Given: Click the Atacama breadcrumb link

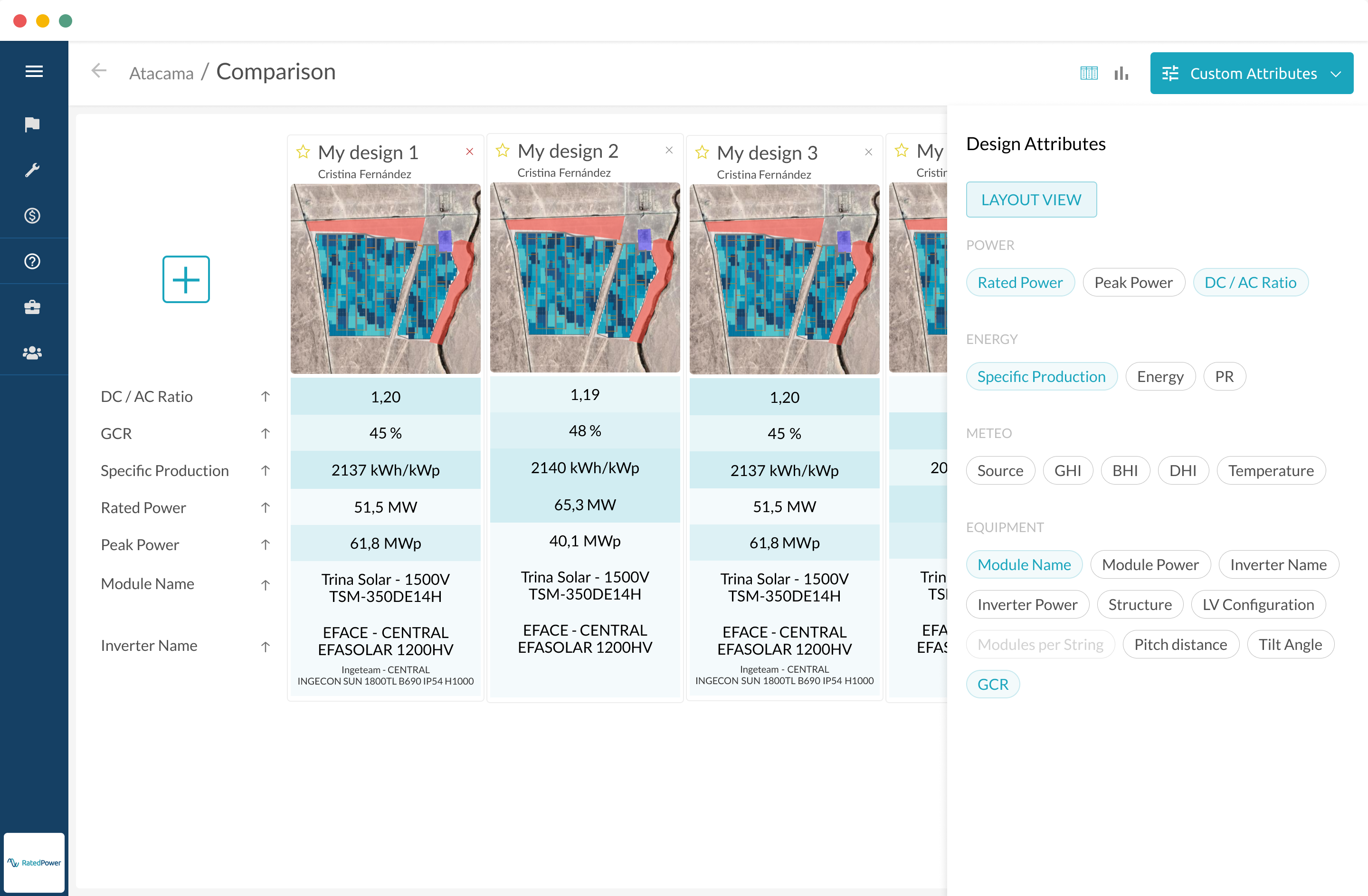Looking at the screenshot, I should [161, 72].
